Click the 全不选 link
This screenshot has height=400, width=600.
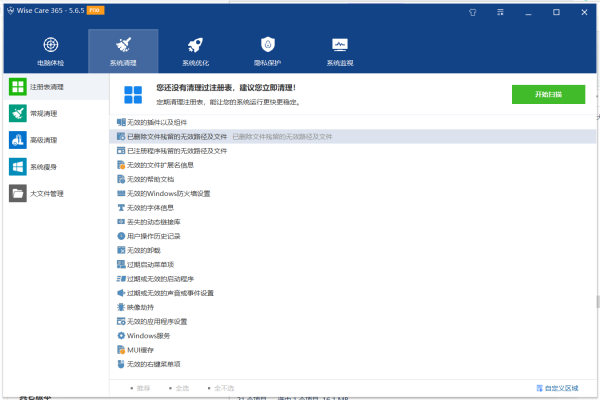[x=221, y=388]
